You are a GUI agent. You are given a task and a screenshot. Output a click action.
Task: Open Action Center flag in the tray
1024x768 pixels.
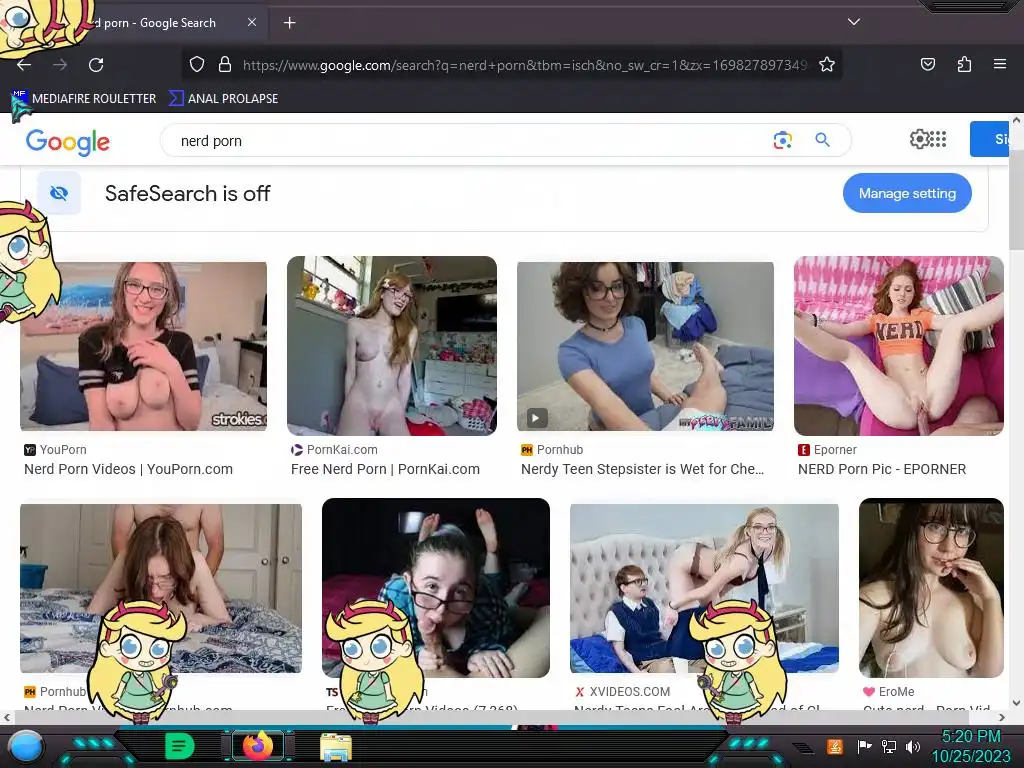point(864,746)
